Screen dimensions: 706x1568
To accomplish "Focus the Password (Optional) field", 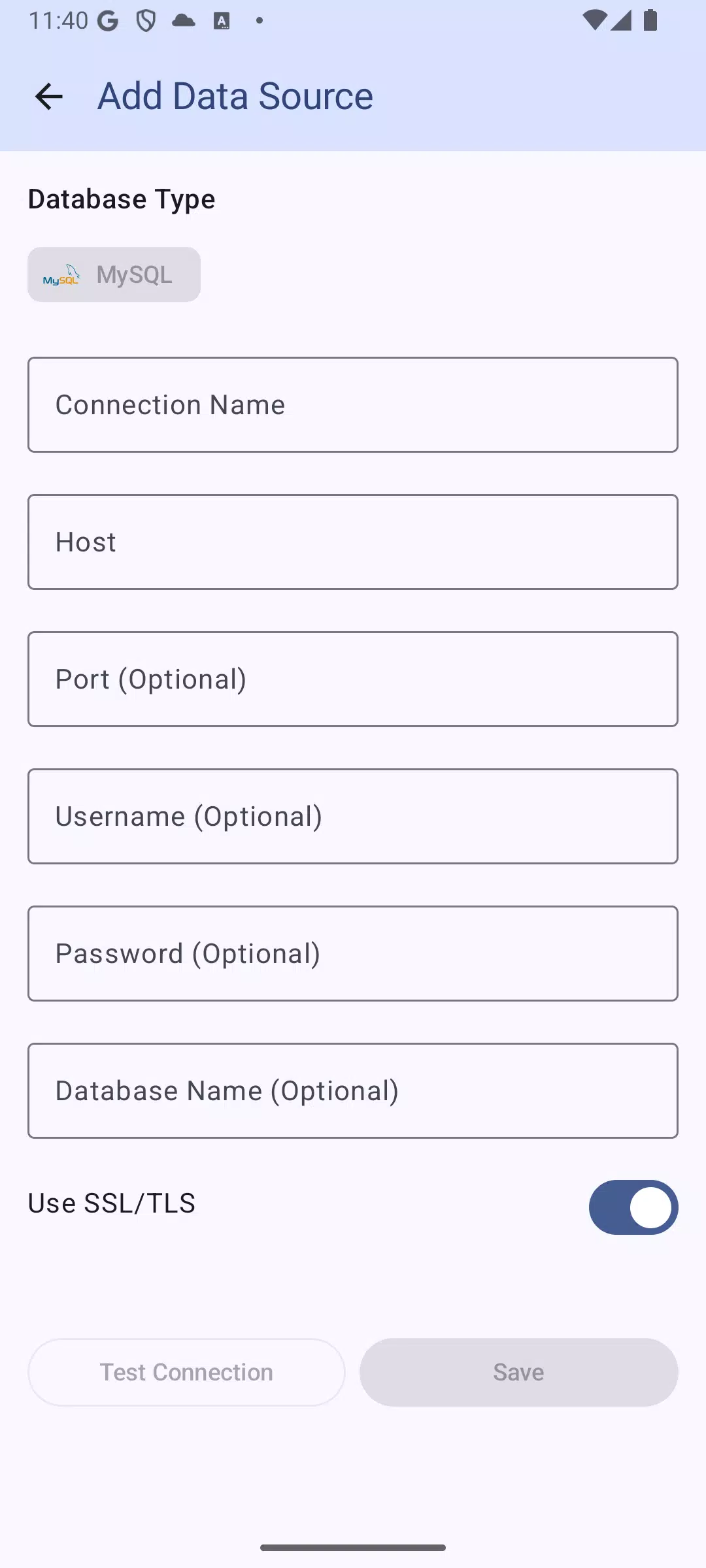I will coord(353,953).
